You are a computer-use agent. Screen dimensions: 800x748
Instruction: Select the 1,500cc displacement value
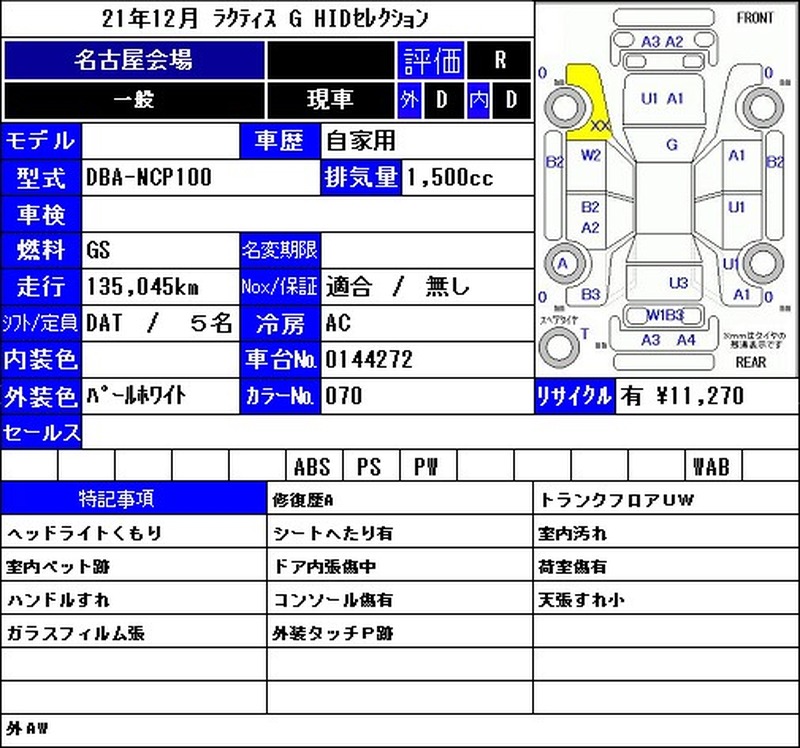click(x=449, y=178)
